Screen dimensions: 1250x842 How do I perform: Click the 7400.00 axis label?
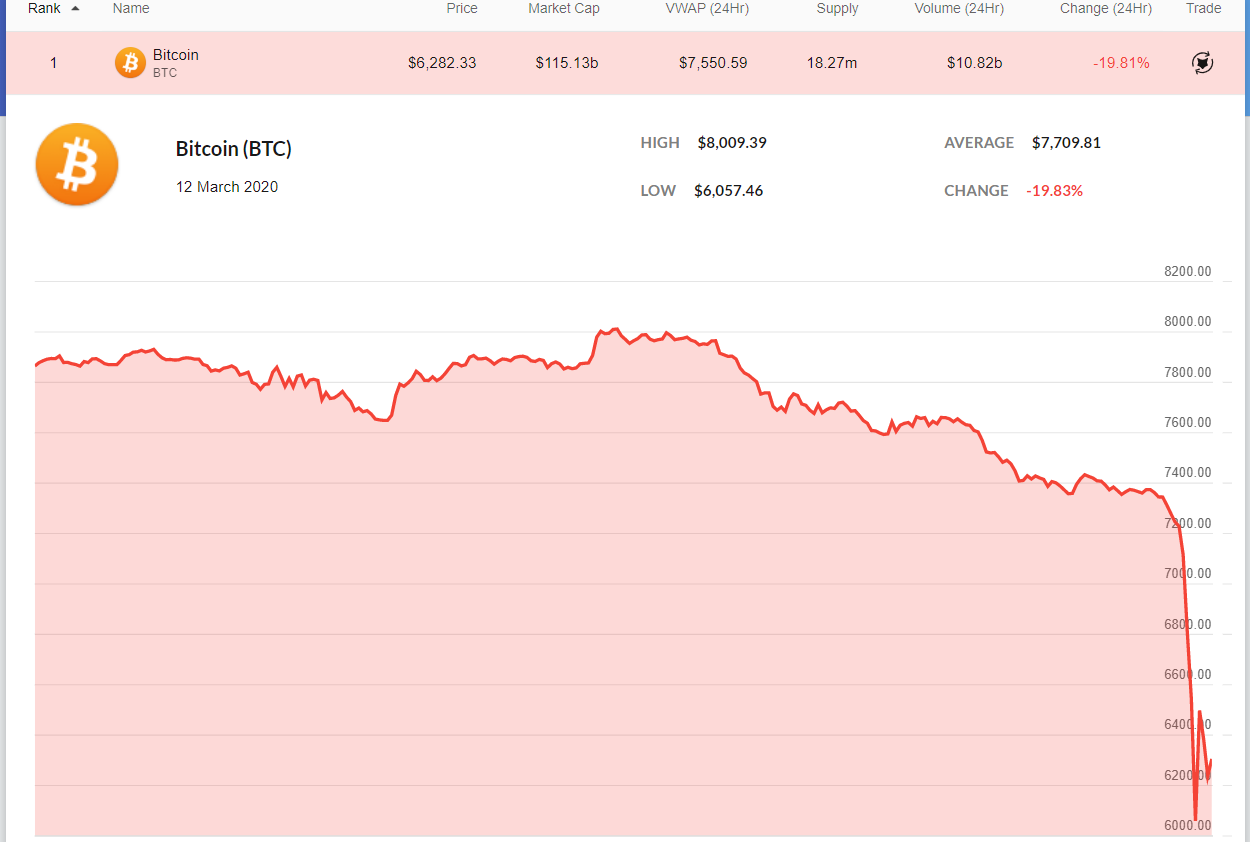click(x=1188, y=473)
